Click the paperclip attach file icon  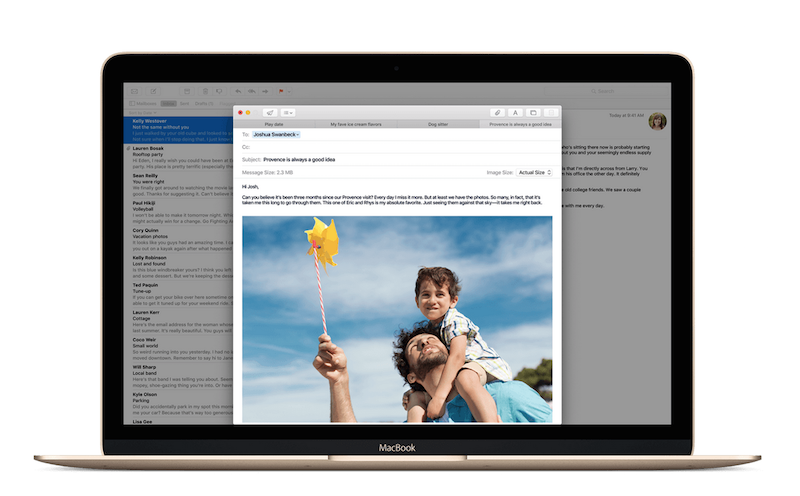pos(497,113)
